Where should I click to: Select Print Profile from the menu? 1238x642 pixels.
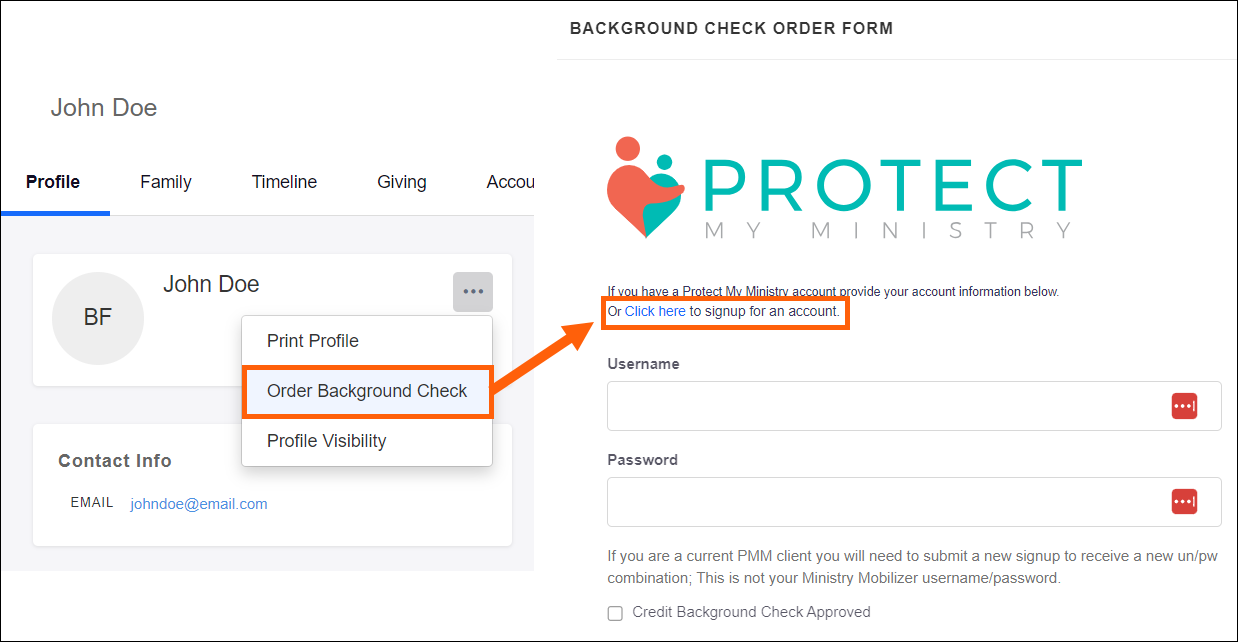point(313,341)
